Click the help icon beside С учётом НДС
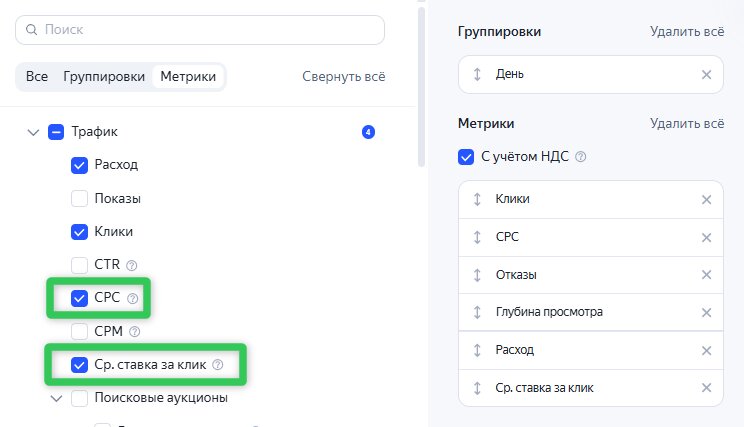Viewport: 744px width, 427px height. tap(580, 157)
